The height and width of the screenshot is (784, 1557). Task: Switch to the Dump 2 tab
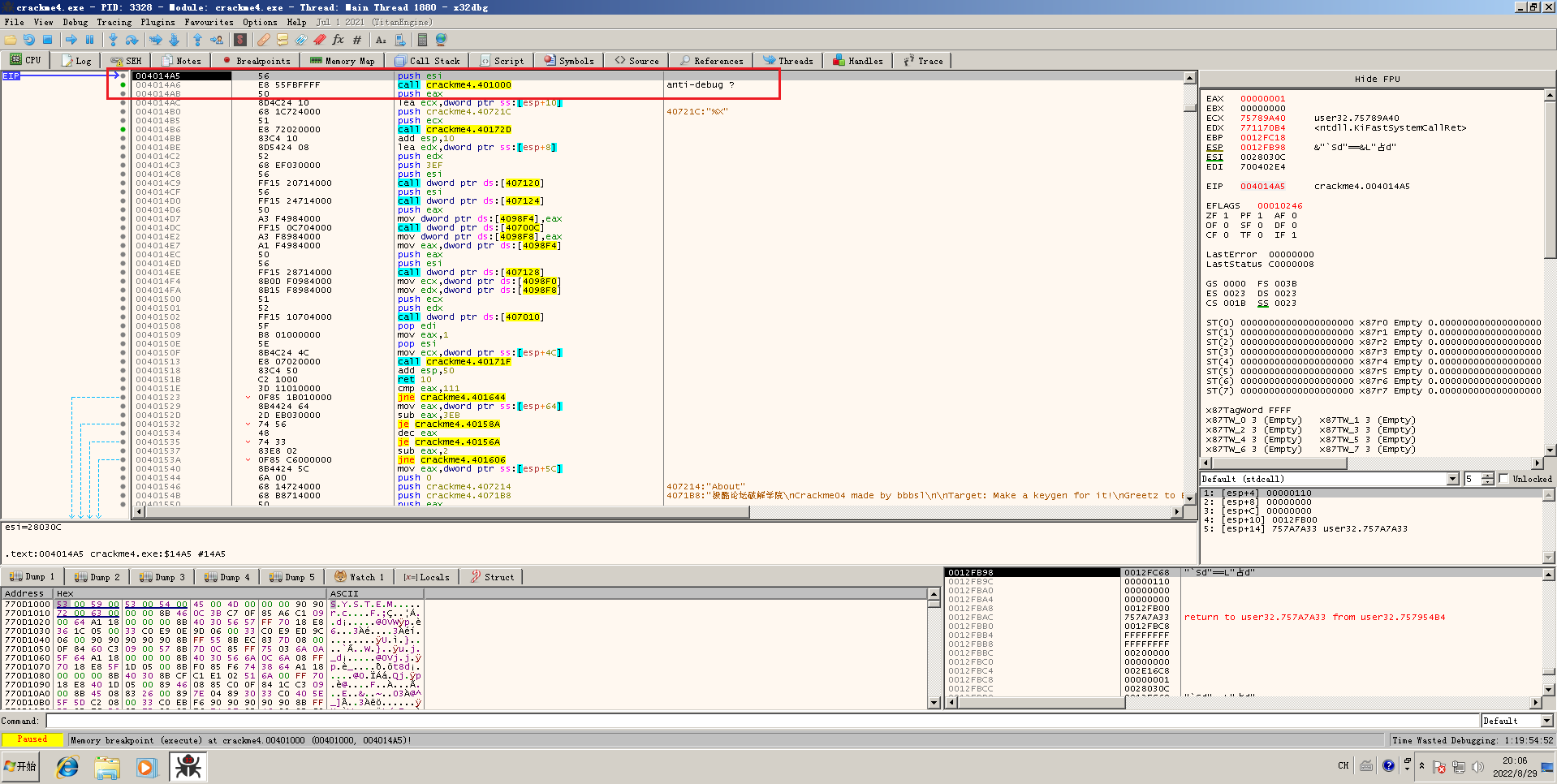point(97,577)
